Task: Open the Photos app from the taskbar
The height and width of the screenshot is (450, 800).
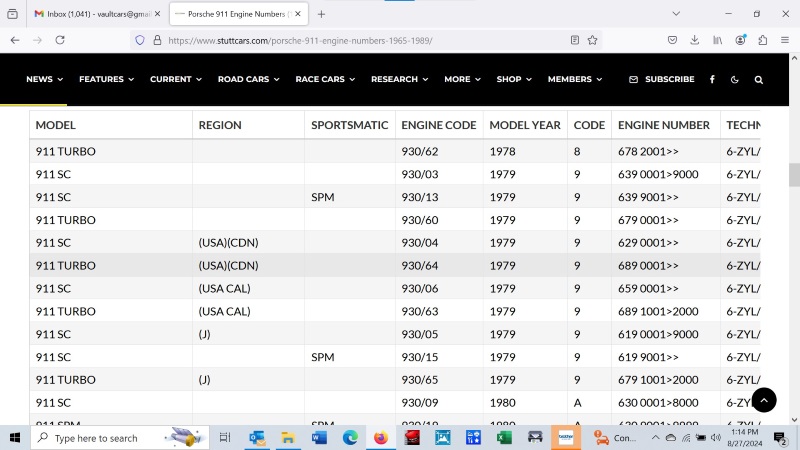Action: [x=442, y=438]
